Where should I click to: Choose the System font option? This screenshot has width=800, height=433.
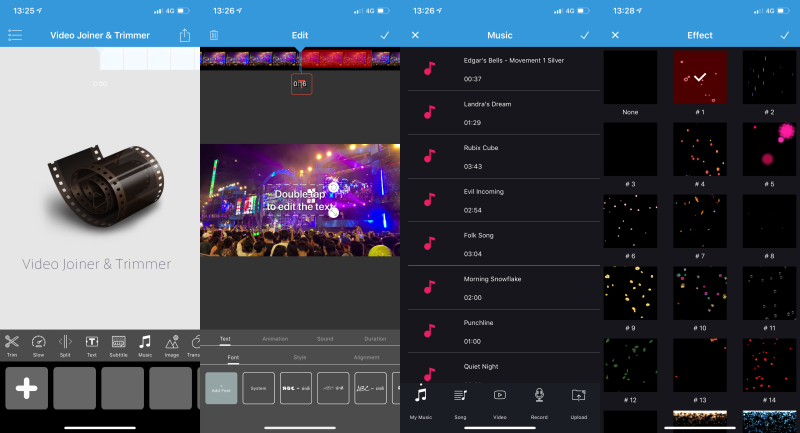tap(258, 388)
